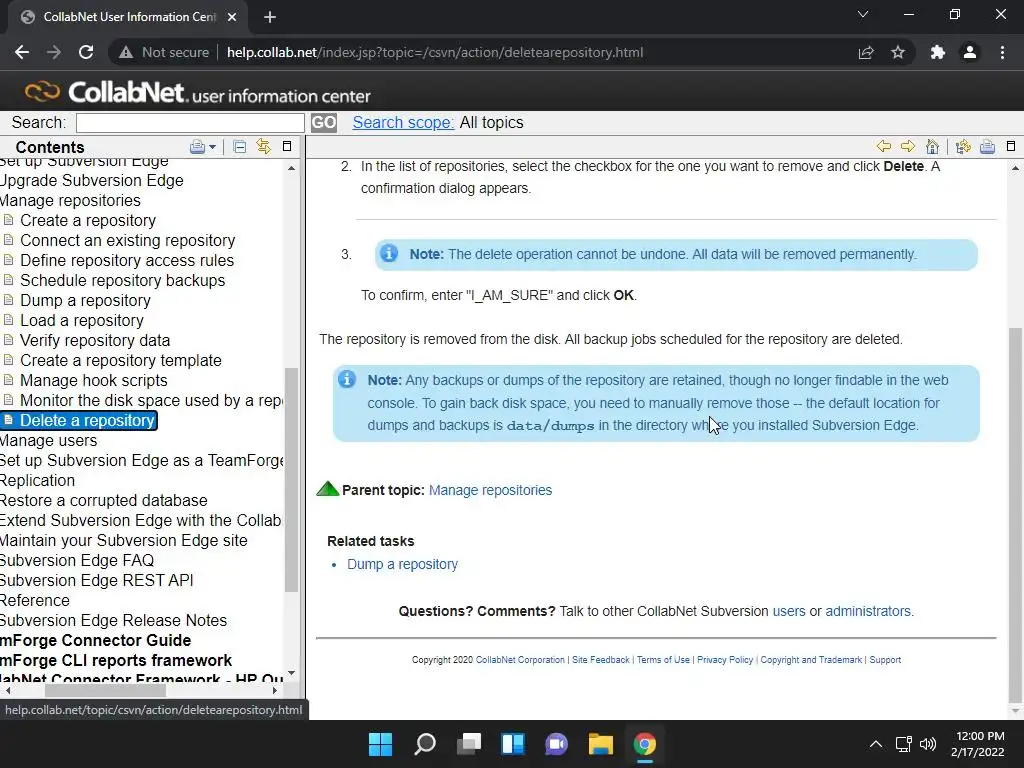1024x768 pixels.
Task: Click the Contents vertical scrollbar thumb
Action: 291,480
